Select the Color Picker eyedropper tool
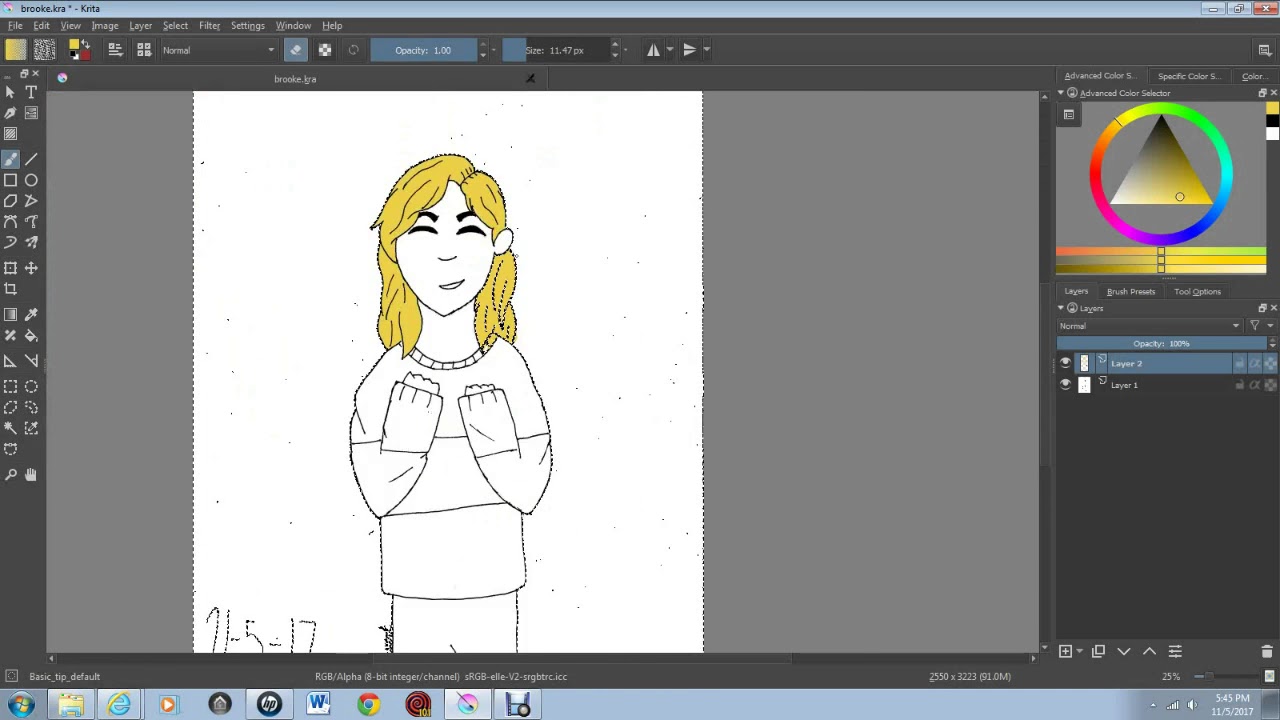Image resolution: width=1280 pixels, height=720 pixels. tap(31, 315)
